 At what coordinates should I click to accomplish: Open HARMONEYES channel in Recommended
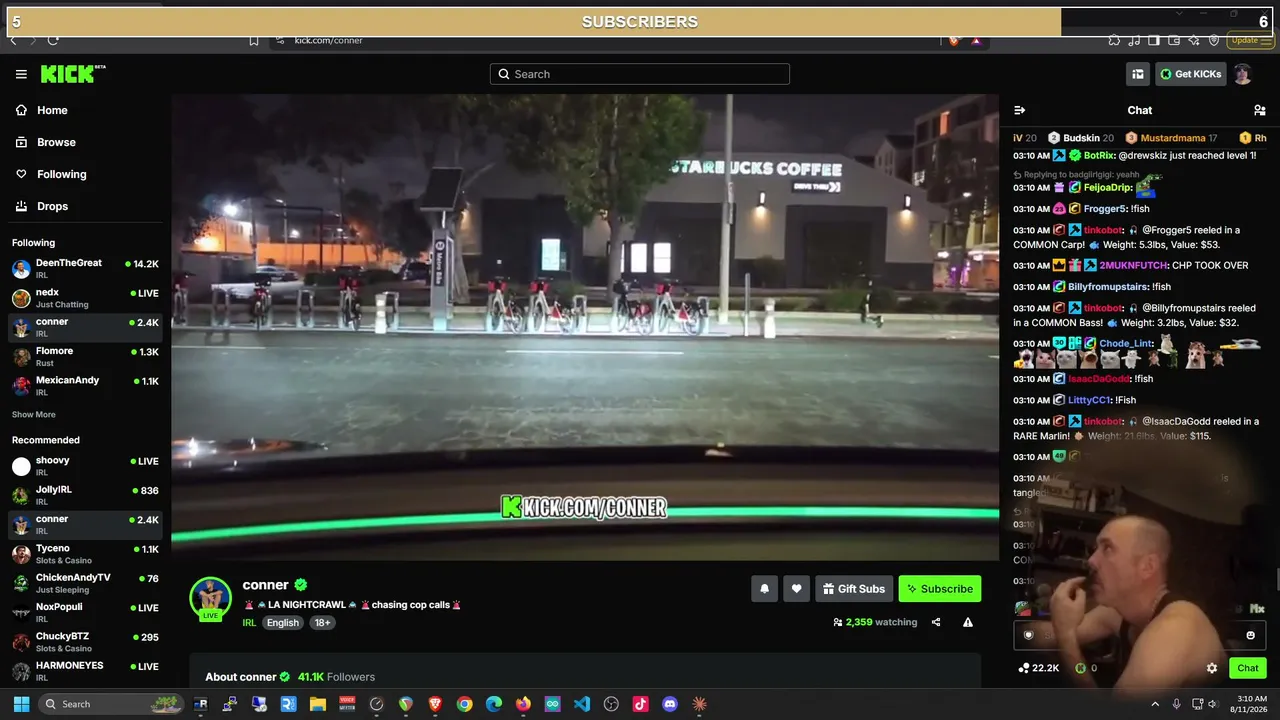84,671
